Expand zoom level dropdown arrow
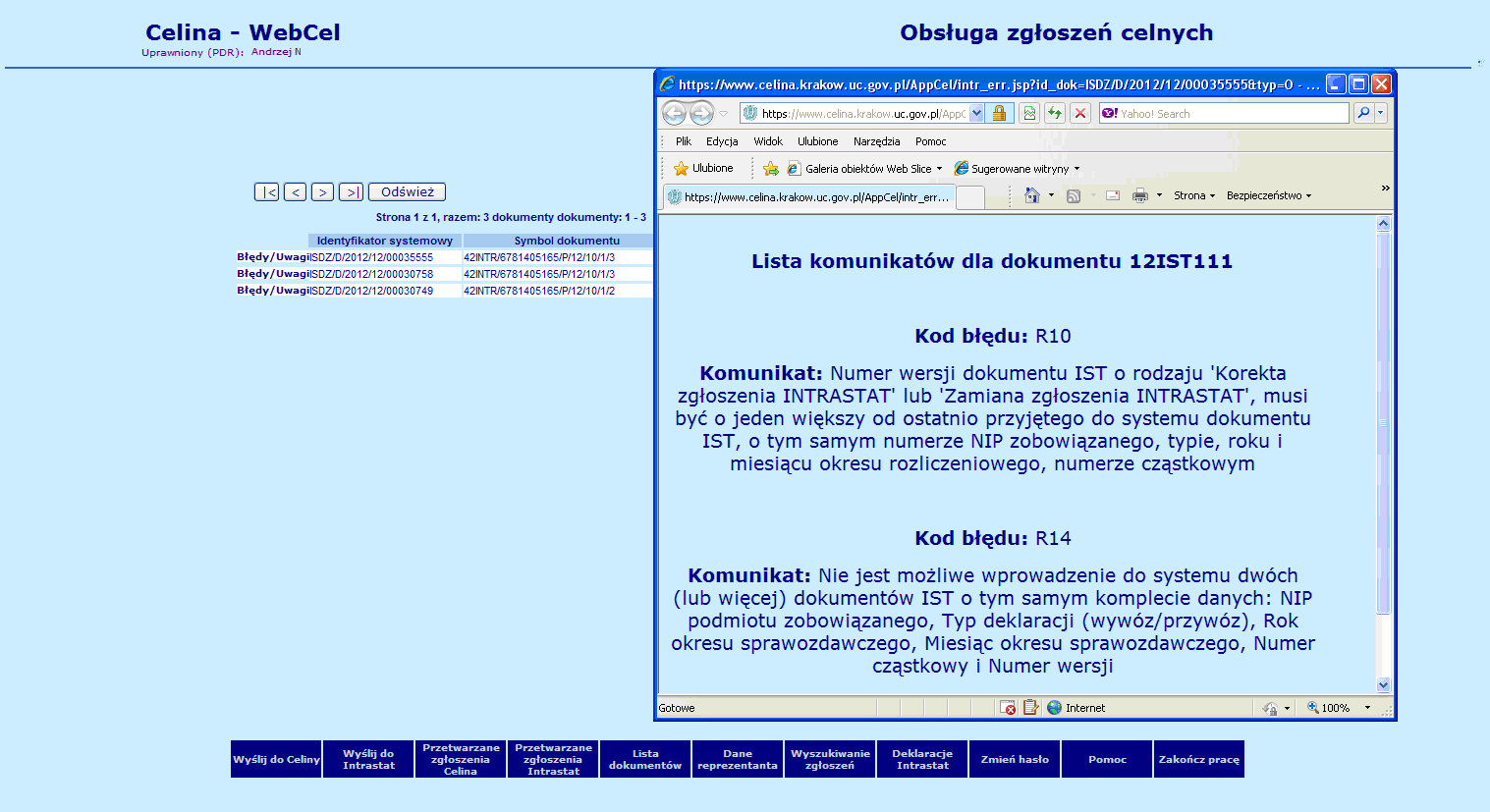1490x812 pixels. (1367, 708)
